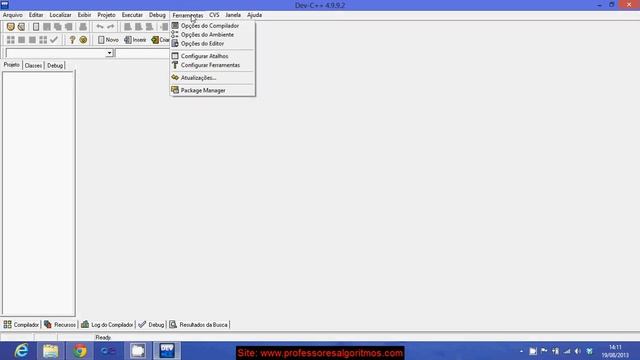Click the Ready status bar text
Viewport: 640px width, 360px height.
103,338
